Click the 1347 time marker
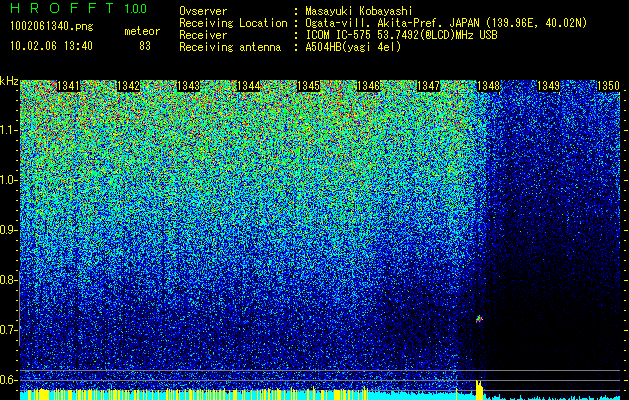The width and height of the screenshot is (629, 400). [428, 86]
